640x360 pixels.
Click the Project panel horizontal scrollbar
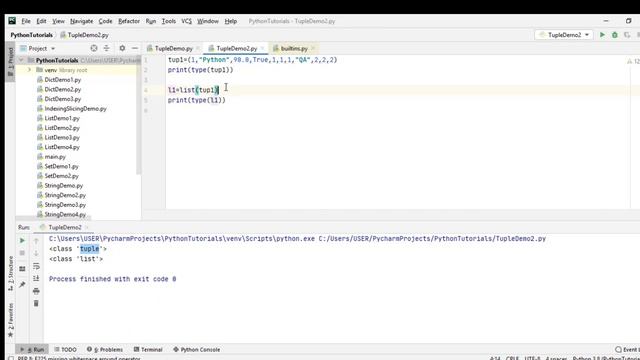pyautogui.click(x=53, y=218)
